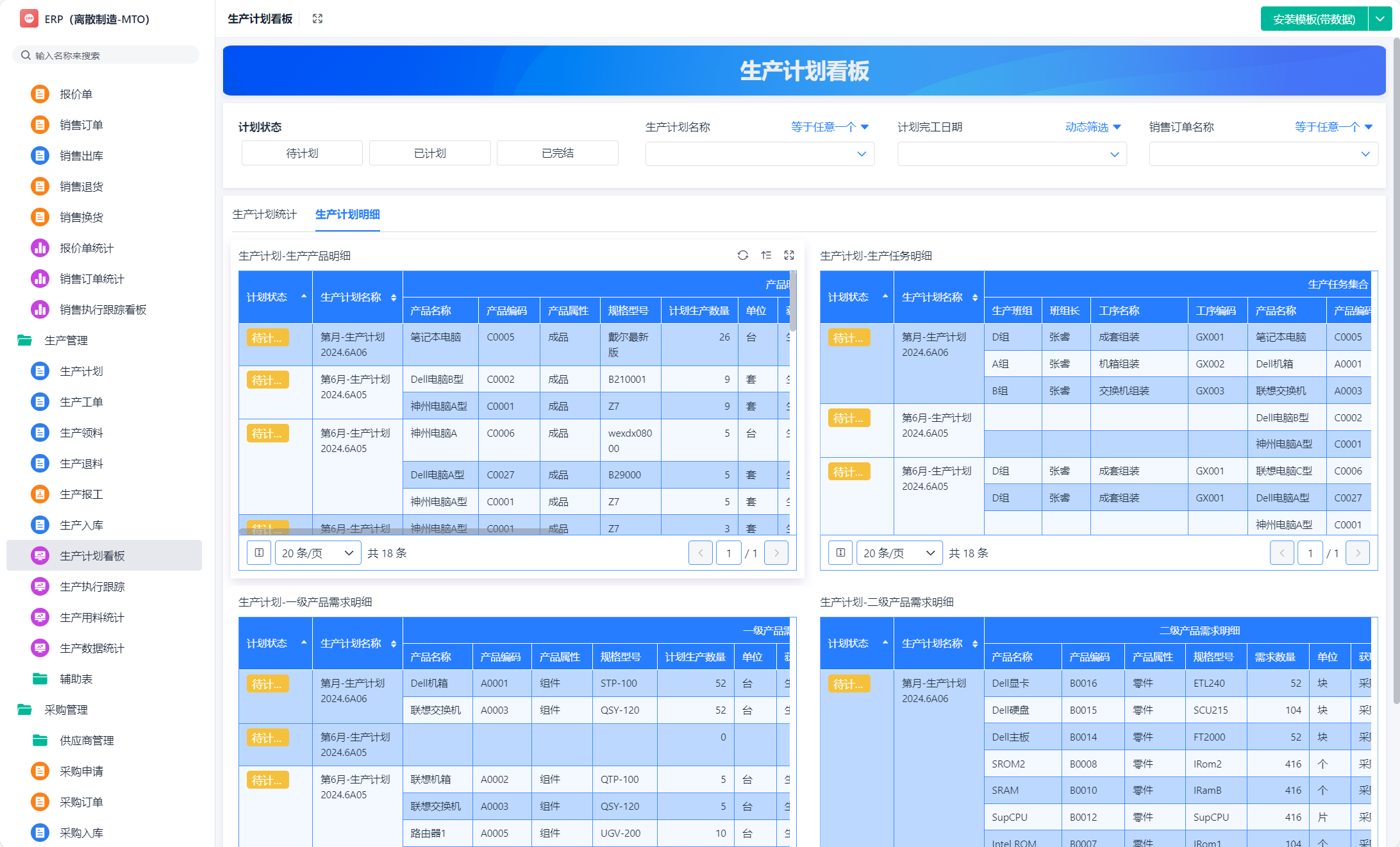The width and height of the screenshot is (1400, 847).
Task: Open the 20 条/页 page size dropdown
Action: [x=317, y=553]
